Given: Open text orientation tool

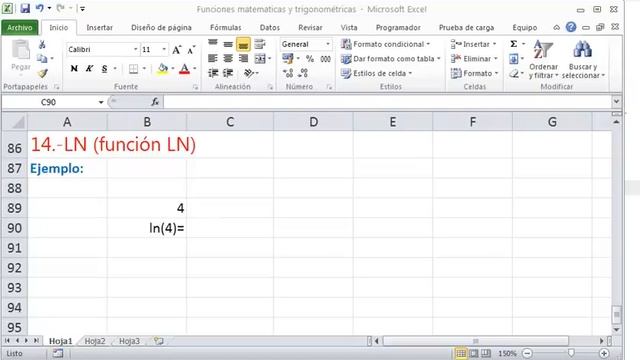Looking at the screenshot, I should (249, 73).
